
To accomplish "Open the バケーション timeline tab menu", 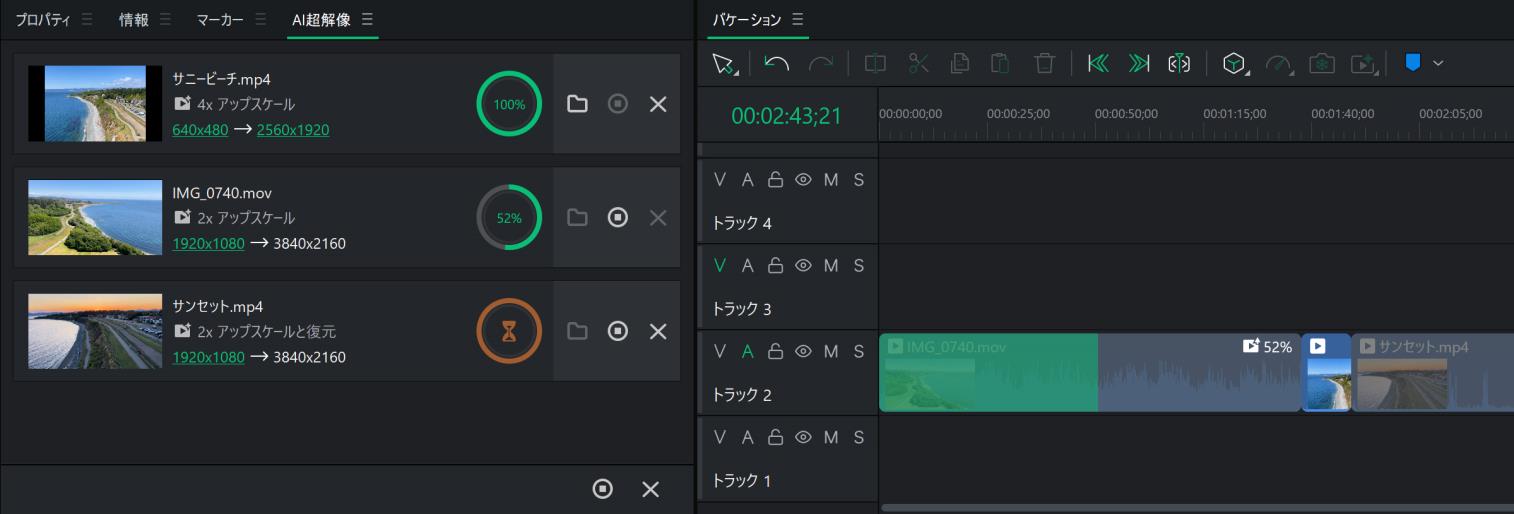I will [797, 20].
